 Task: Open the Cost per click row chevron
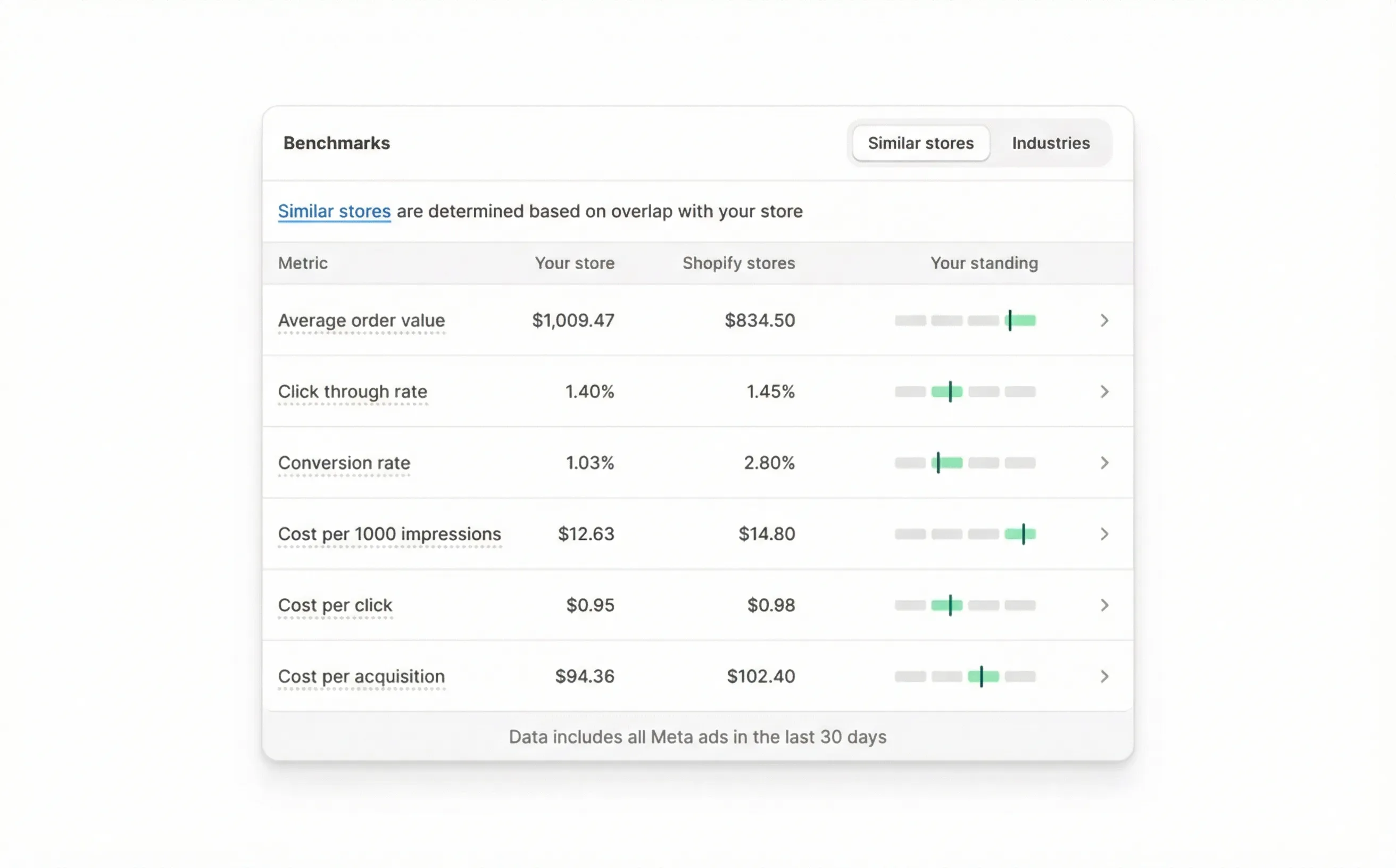pyautogui.click(x=1104, y=605)
